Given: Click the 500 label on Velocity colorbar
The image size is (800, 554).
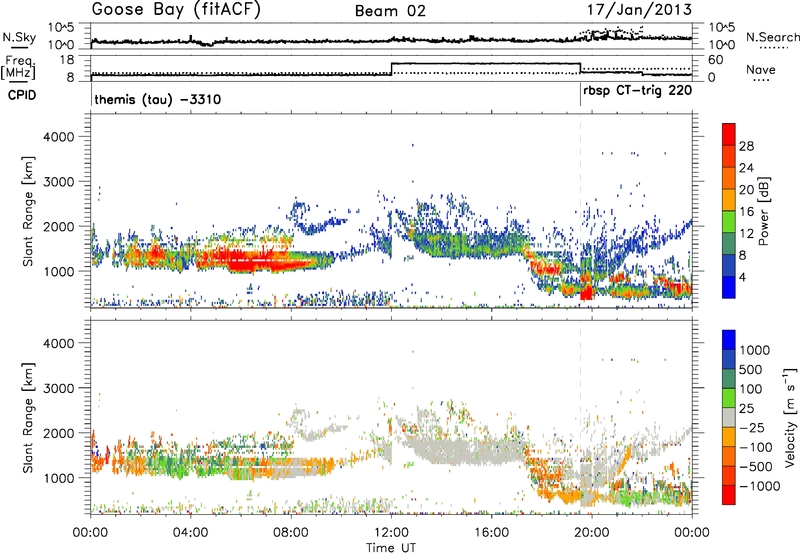Looking at the screenshot, I should [x=751, y=369].
